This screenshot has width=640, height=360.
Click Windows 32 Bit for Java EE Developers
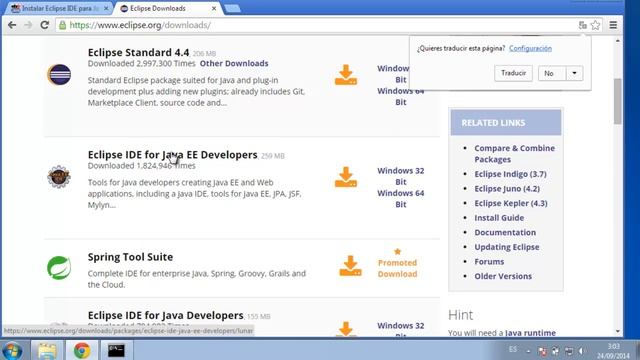point(400,176)
